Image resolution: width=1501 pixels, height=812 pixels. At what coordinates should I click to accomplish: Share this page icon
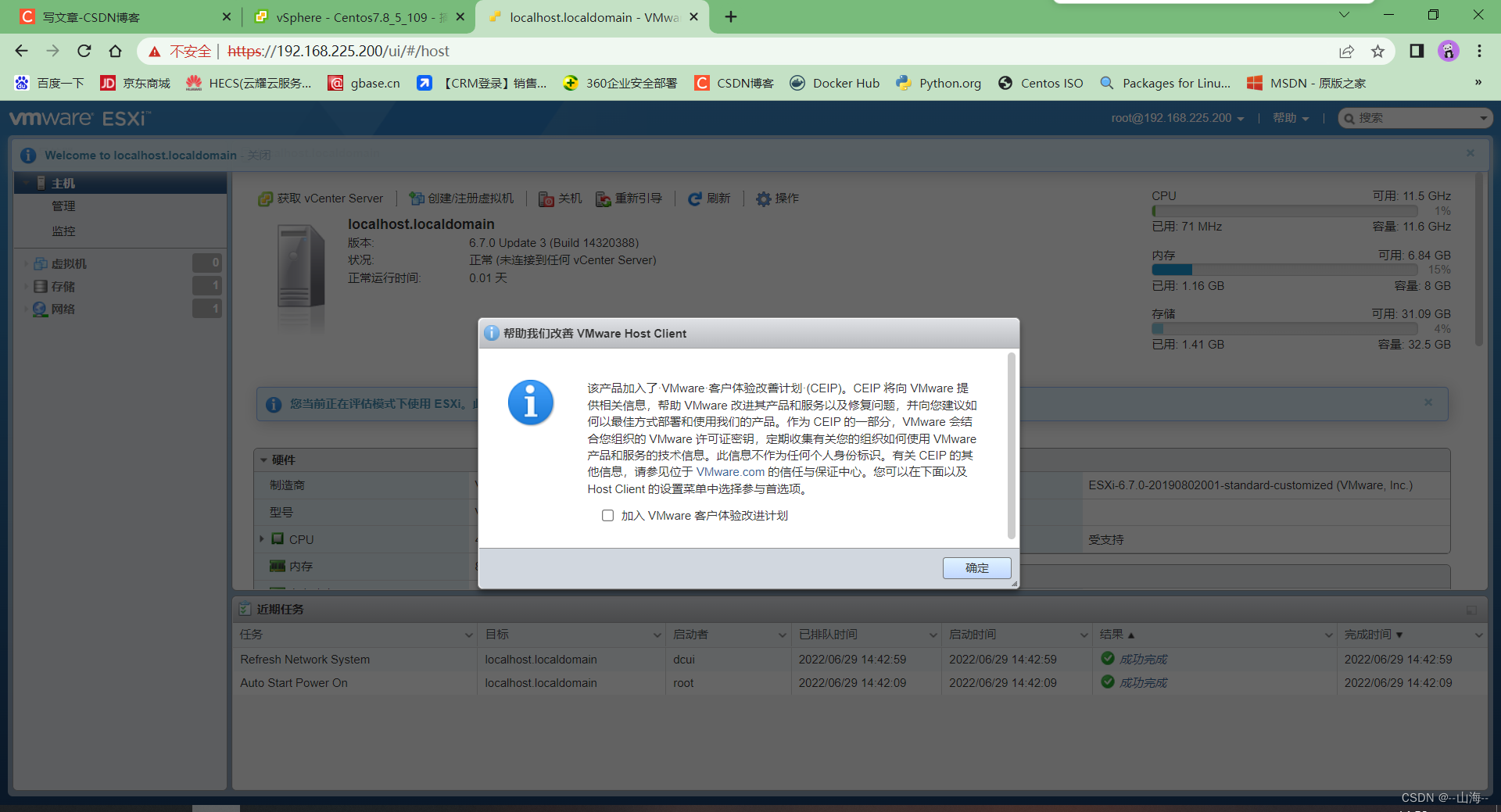click(x=1346, y=52)
